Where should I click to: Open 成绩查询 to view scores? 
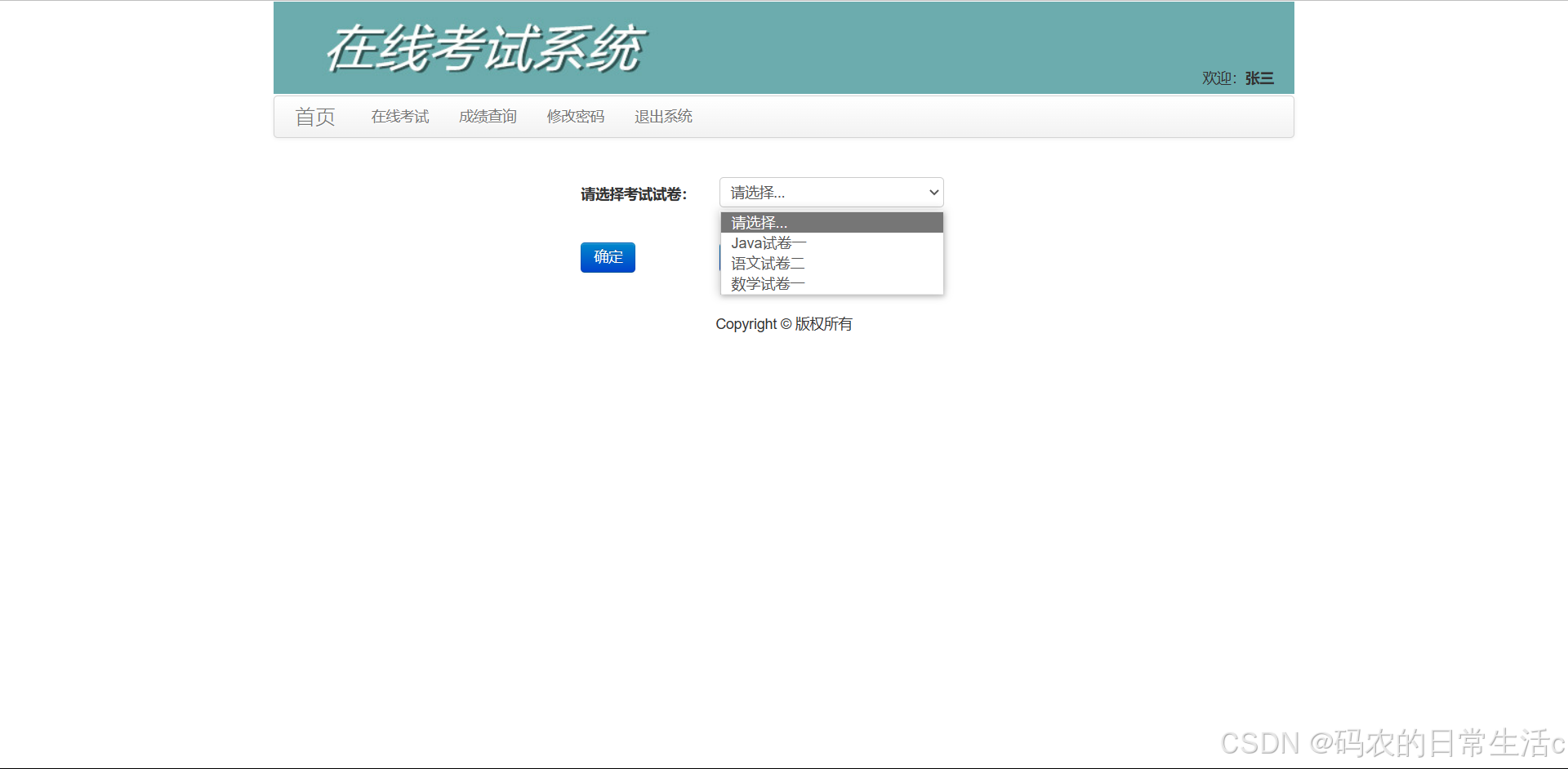[x=488, y=117]
